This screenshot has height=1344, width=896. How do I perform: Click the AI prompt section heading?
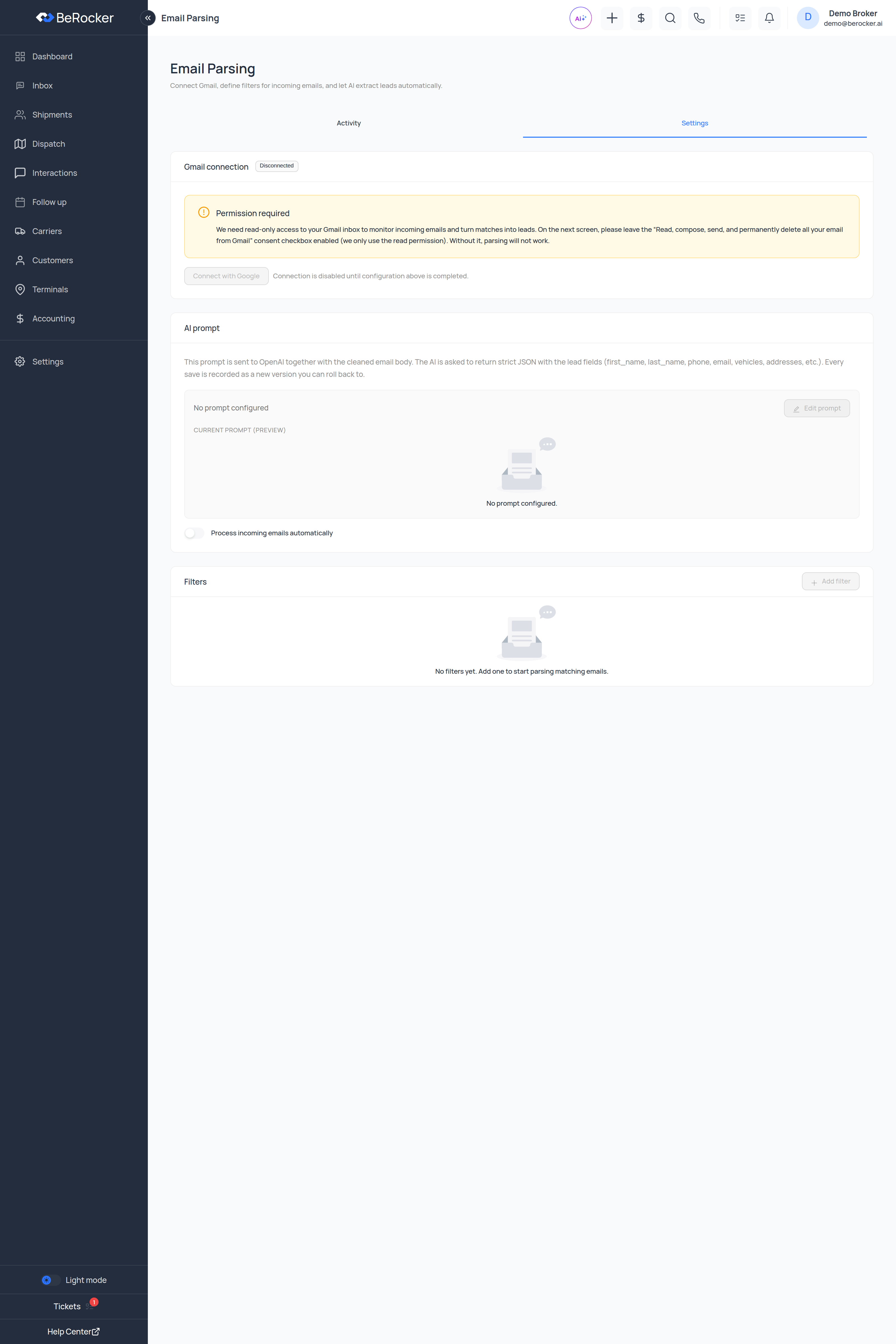(202, 328)
